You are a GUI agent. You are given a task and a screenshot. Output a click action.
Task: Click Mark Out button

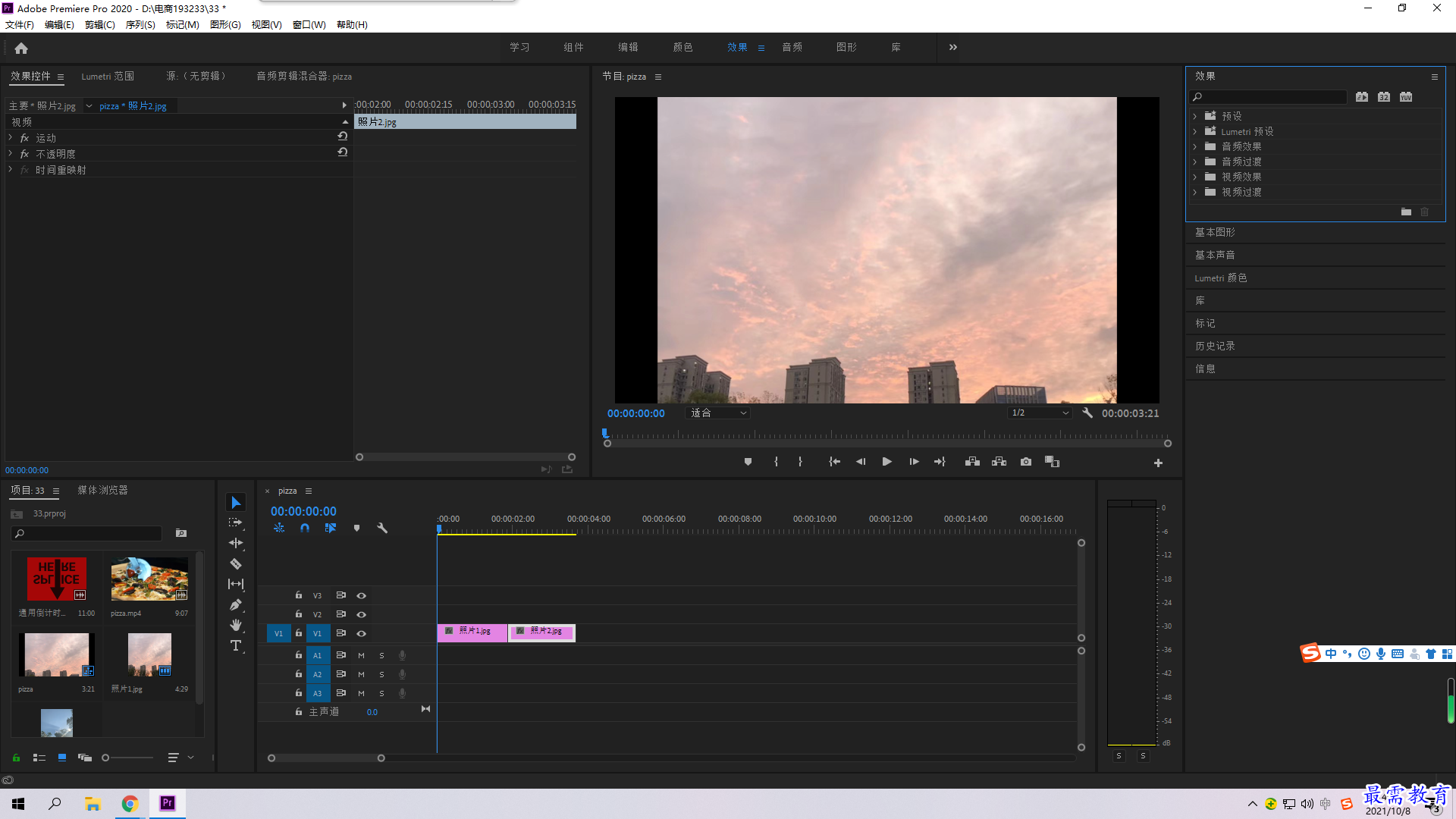[x=800, y=462]
